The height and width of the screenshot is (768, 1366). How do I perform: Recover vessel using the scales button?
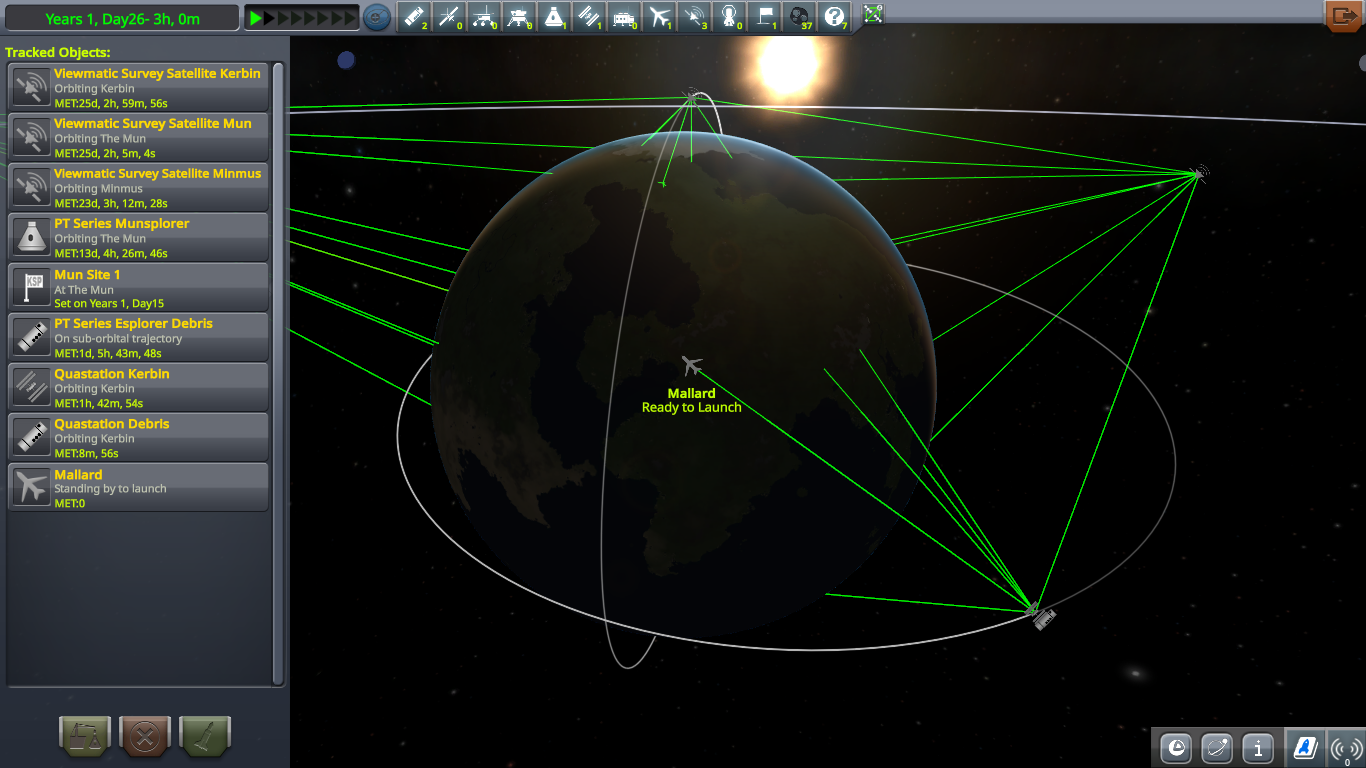pyautogui.click(x=85, y=736)
